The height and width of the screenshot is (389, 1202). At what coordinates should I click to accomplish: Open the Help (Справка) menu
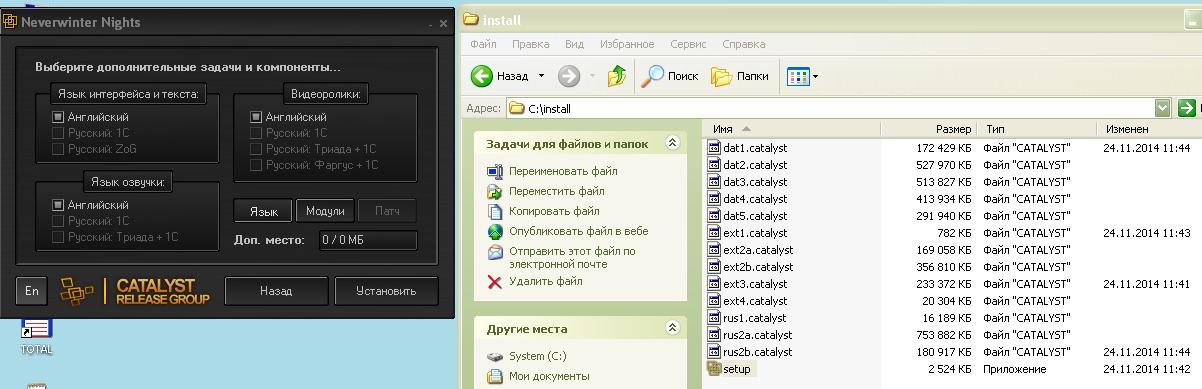click(744, 44)
